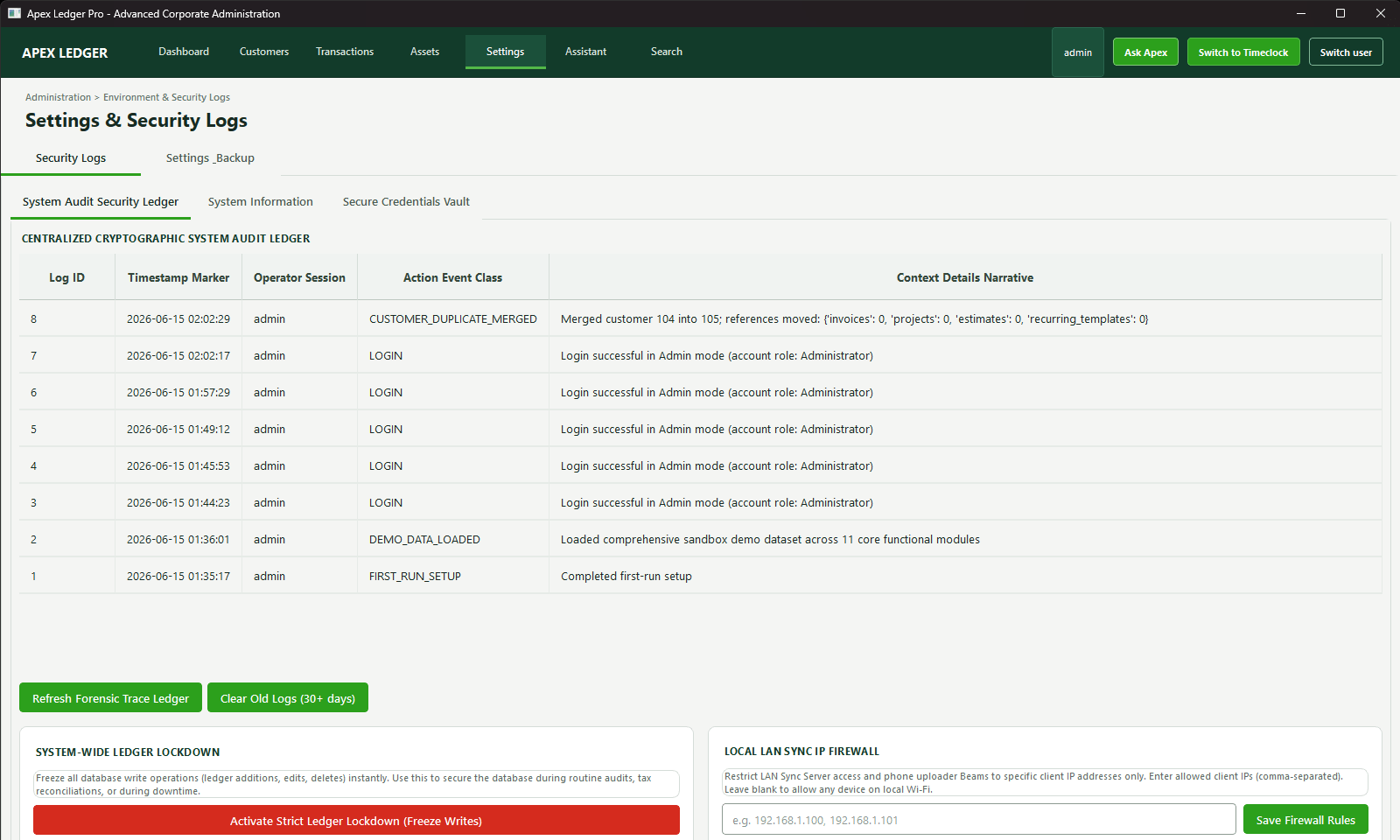Open the Transactions section
The width and height of the screenshot is (1400, 840).
click(345, 52)
